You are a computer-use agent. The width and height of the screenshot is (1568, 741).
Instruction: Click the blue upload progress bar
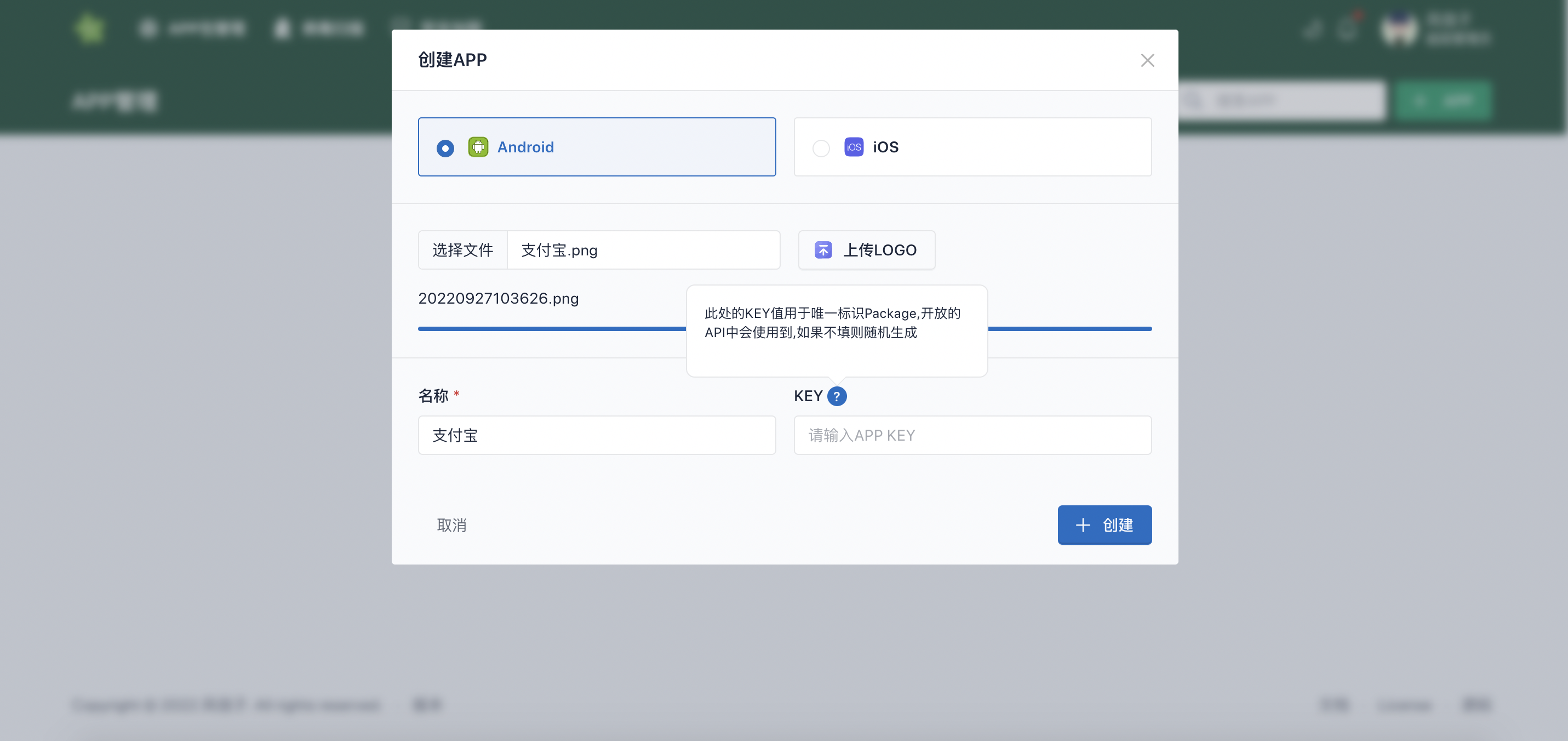pos(548,329)
